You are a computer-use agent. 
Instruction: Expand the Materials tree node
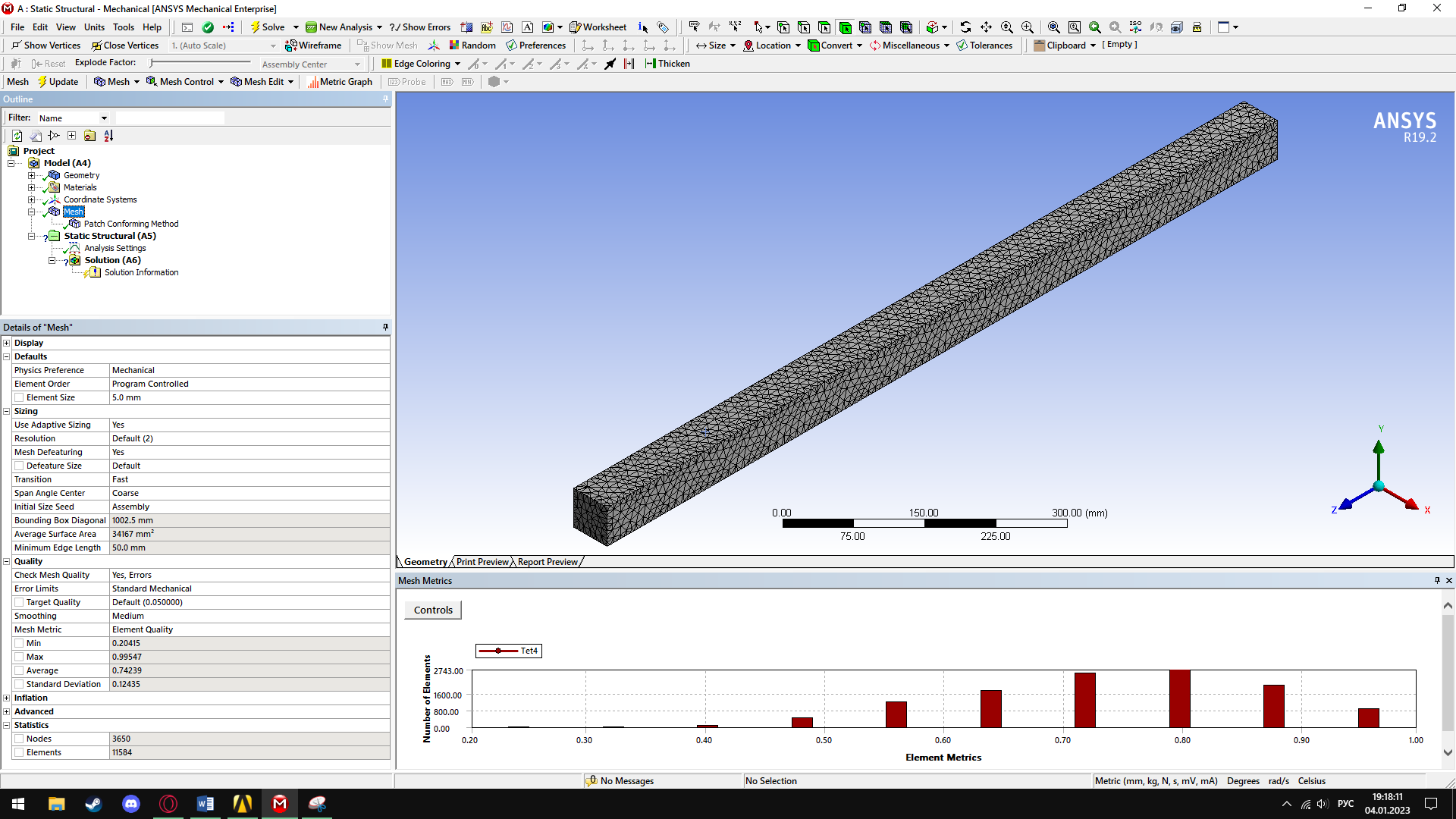(x=31, y=187)
